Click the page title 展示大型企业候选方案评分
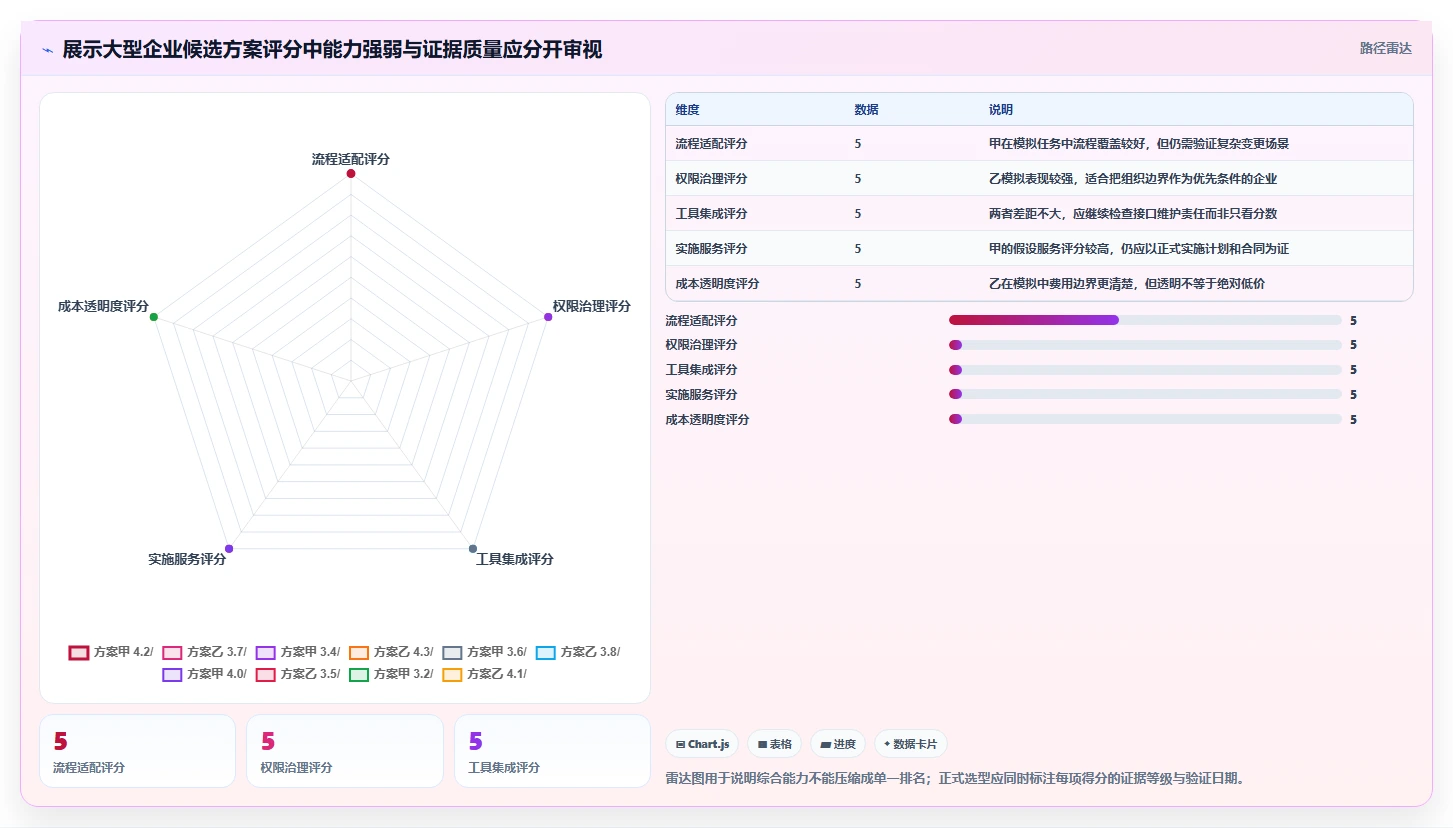 click(333, 49)
